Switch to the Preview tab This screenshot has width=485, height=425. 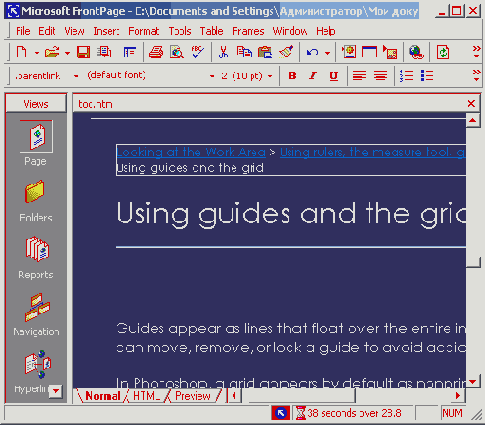pyautogui.click(x=193, y=396)
